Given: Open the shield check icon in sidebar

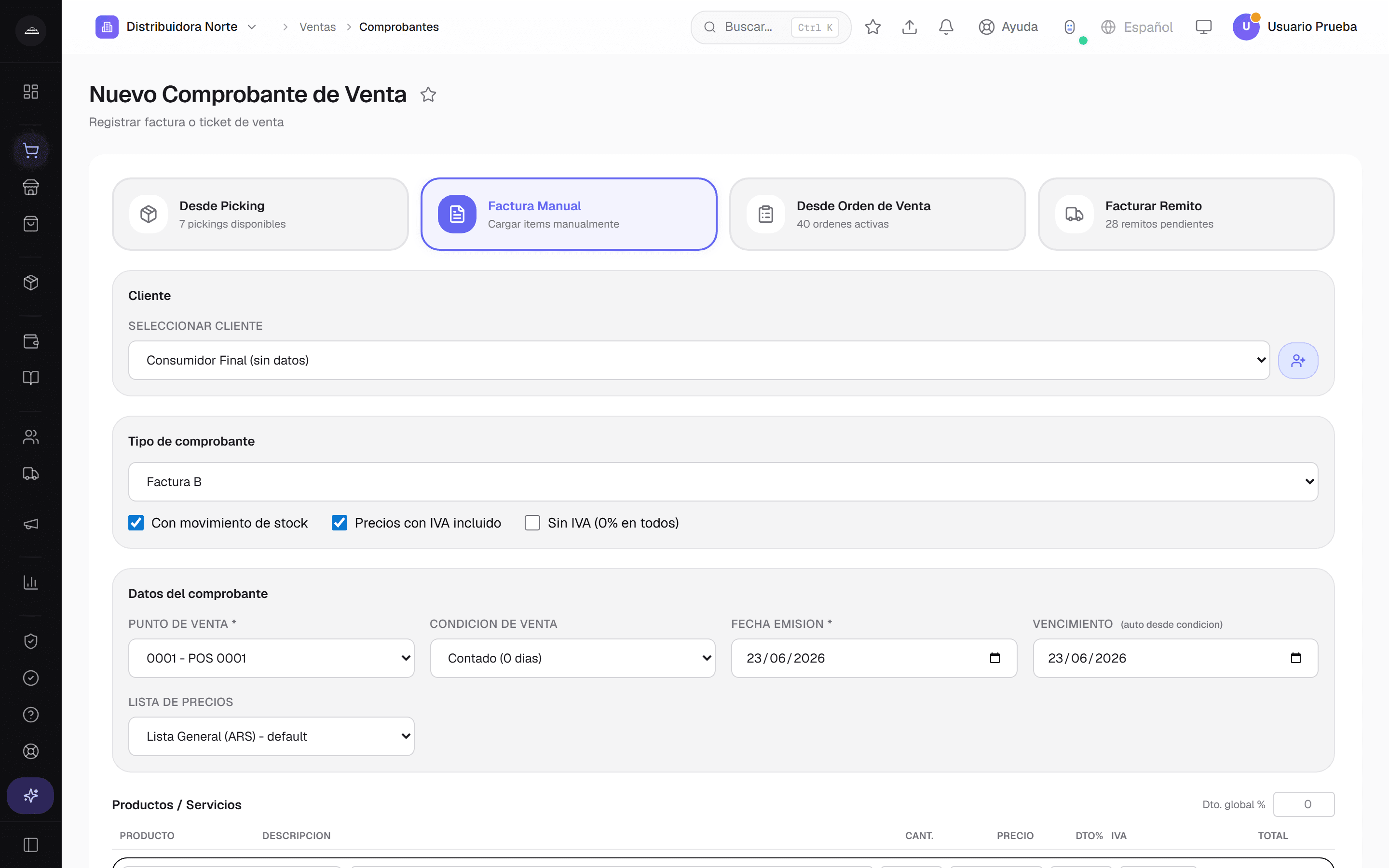Looking at the screenshot, I should (30, 641).
